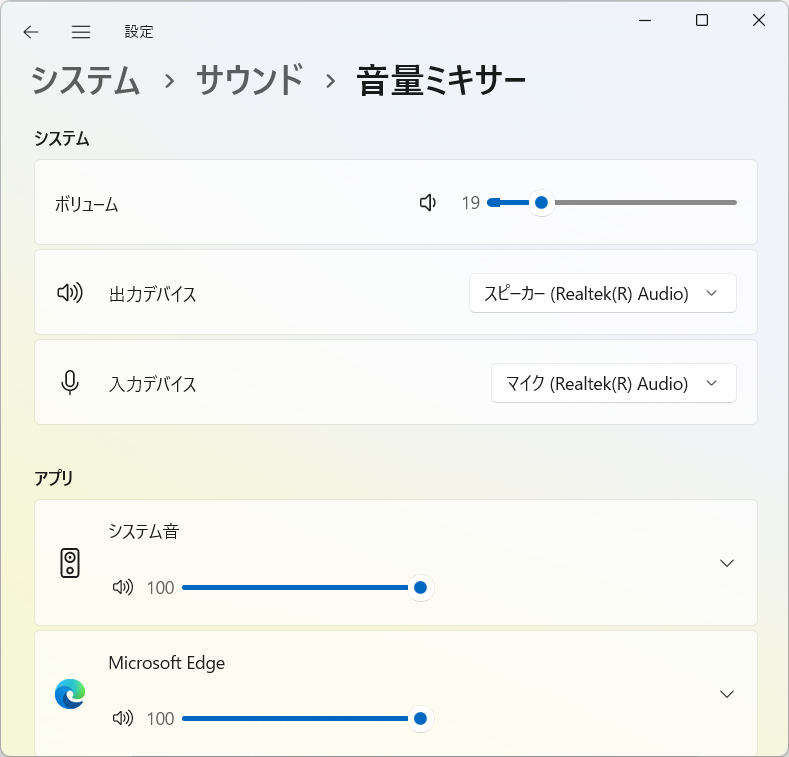Screen dimensions: 789x757
Task: Click the ボリューム slider handle at 19
Action: pyautogui.click(x=541, y=202)
